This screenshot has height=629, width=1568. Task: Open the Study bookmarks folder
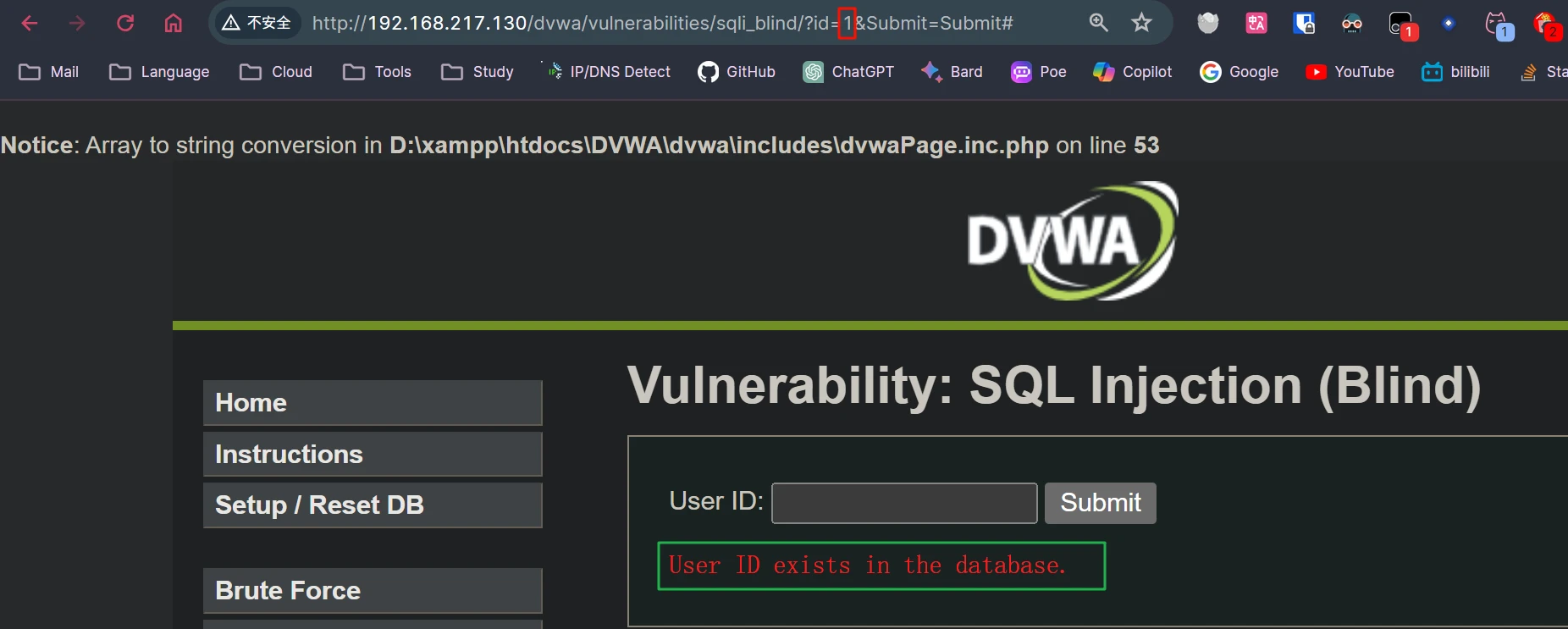tap(478, 72)
